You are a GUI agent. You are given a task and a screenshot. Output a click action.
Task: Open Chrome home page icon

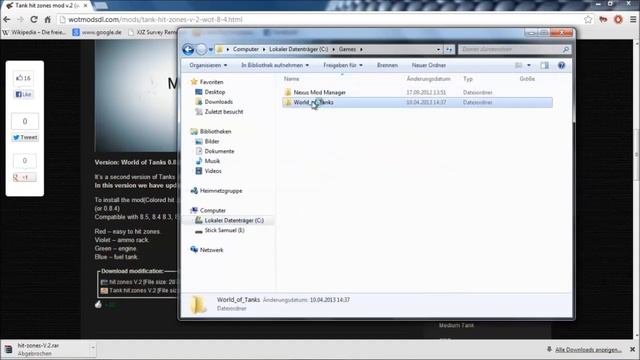pos(47,19)
